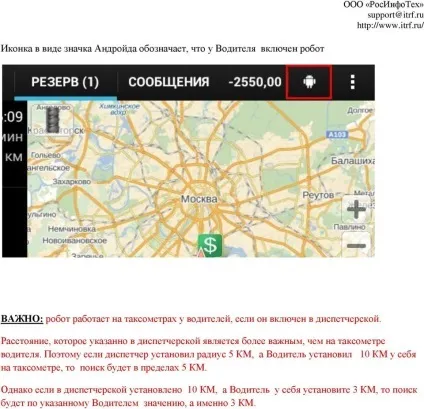Click the underlined ВАЖНО: heading
Image resolution: width=424 pixels, height=409 pixels.
click(22, 319)
